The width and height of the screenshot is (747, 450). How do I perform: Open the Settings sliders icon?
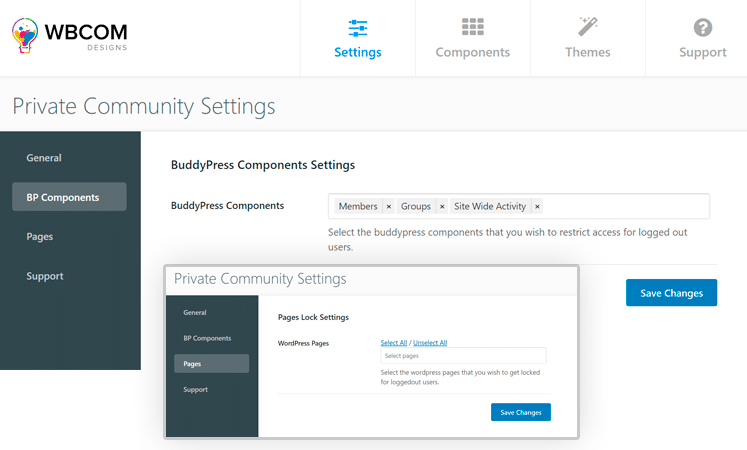[358, 27]
